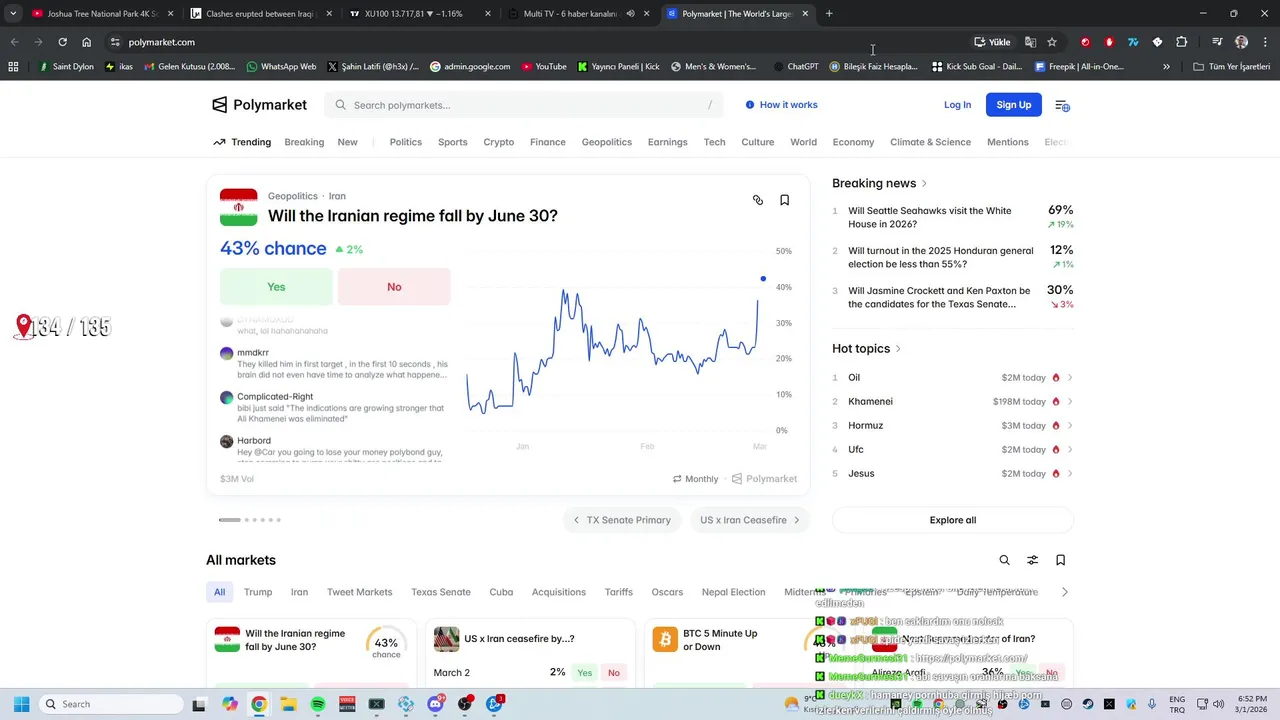Click the Log In link
This screenshot has height=720, width=1280.
click(x=957, y=105)
